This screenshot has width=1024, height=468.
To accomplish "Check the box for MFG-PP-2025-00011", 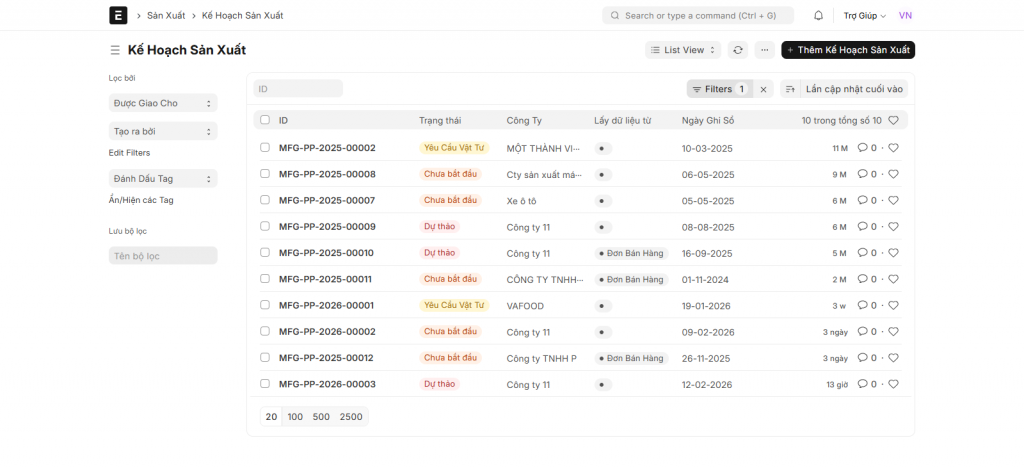I will [264, 279].
